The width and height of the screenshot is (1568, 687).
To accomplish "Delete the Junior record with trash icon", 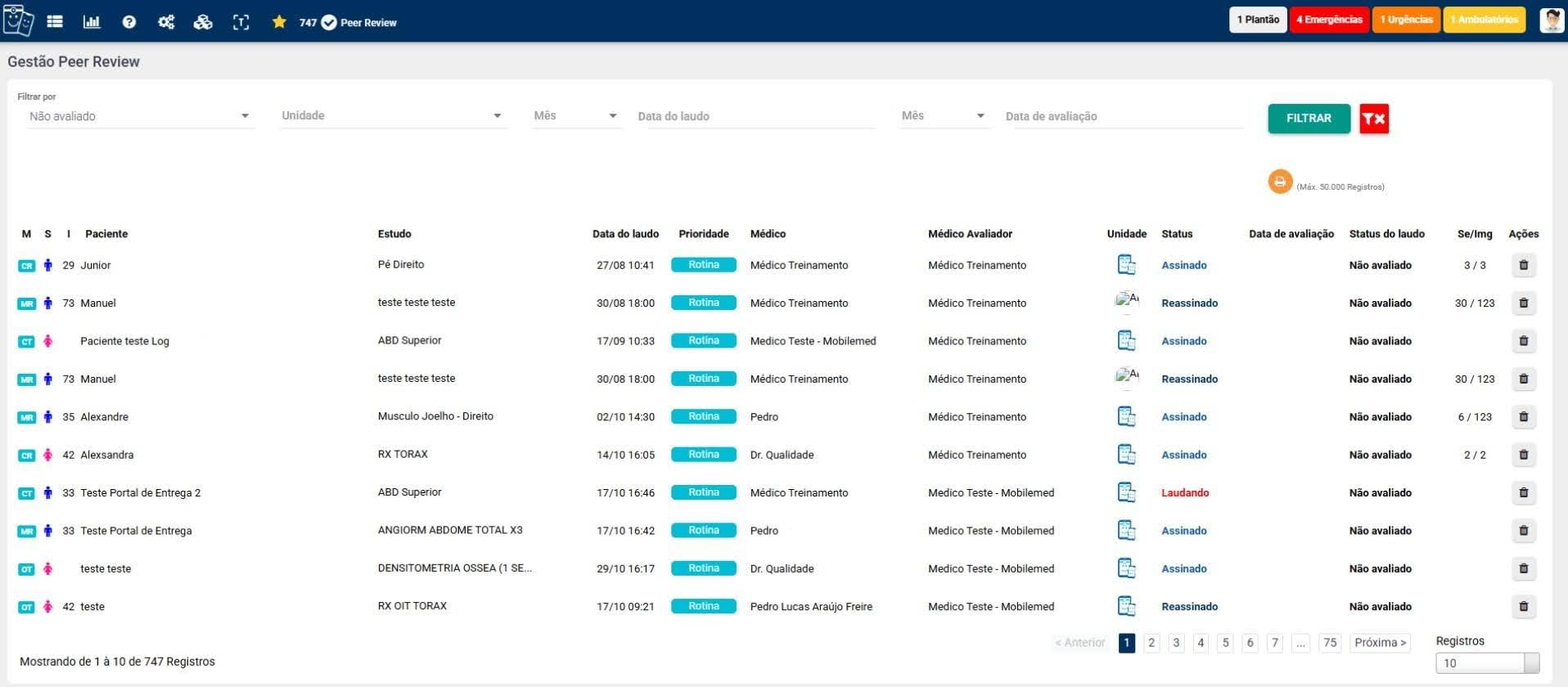I will pos(1524,265).
